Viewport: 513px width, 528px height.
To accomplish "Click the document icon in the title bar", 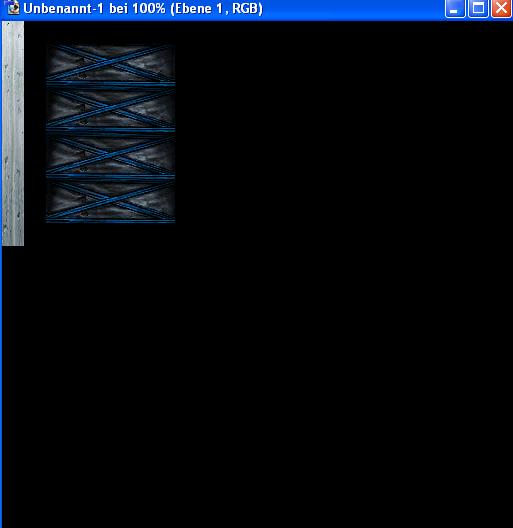I will click(13, 7).
